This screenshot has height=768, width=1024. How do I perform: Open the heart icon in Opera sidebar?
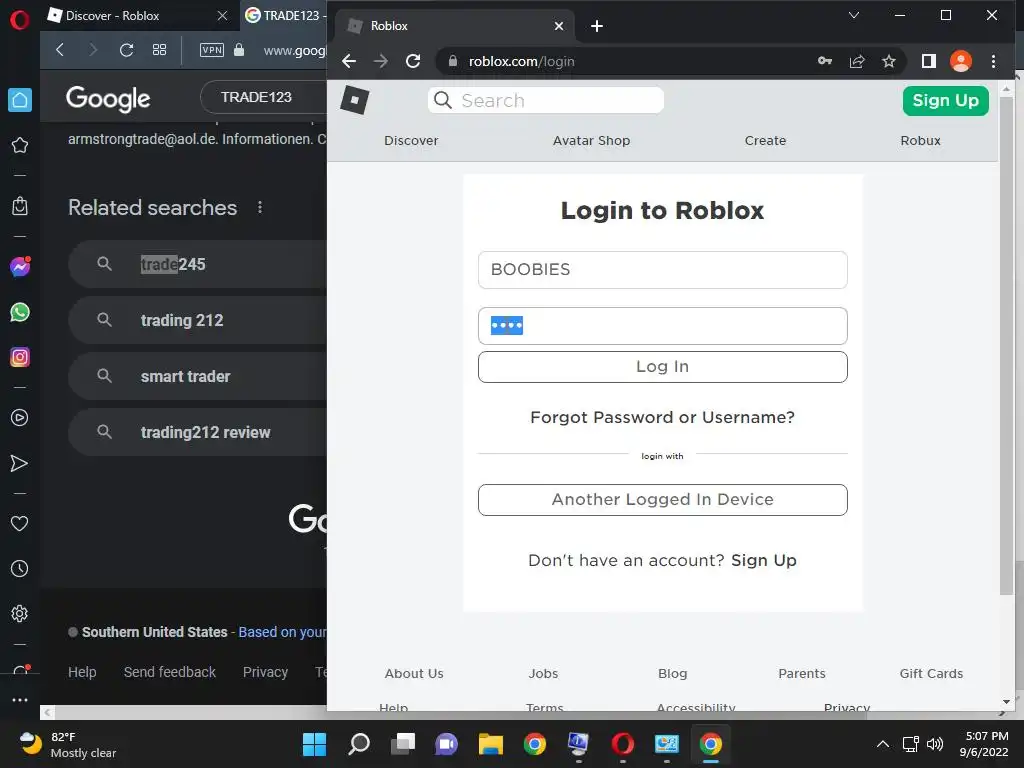[x=20, y=524]
